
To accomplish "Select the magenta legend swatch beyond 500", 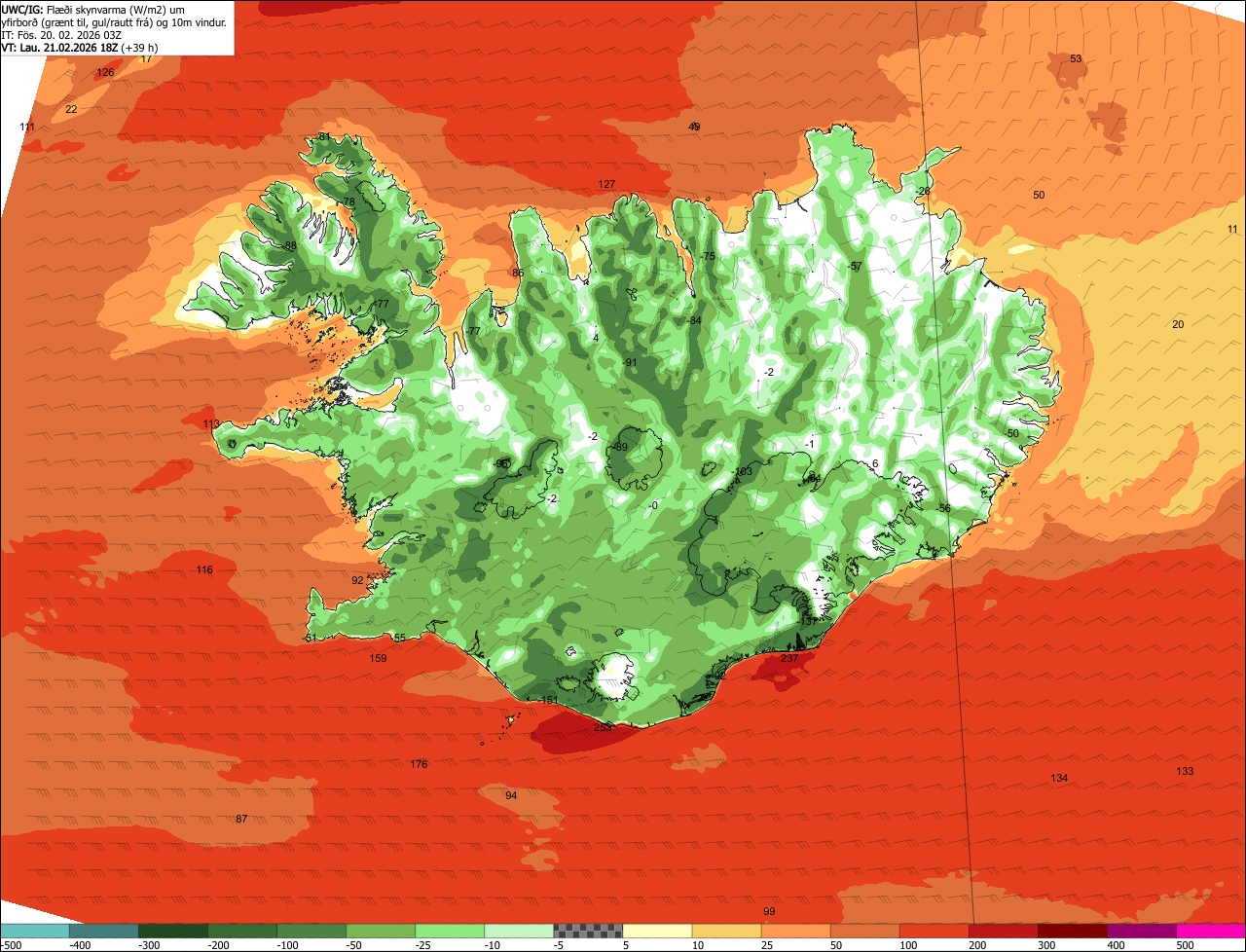I will coord(1211,932).
